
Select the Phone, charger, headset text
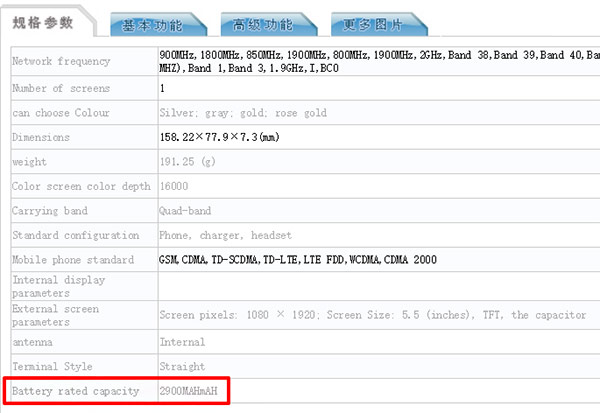(x=225, y=235)
